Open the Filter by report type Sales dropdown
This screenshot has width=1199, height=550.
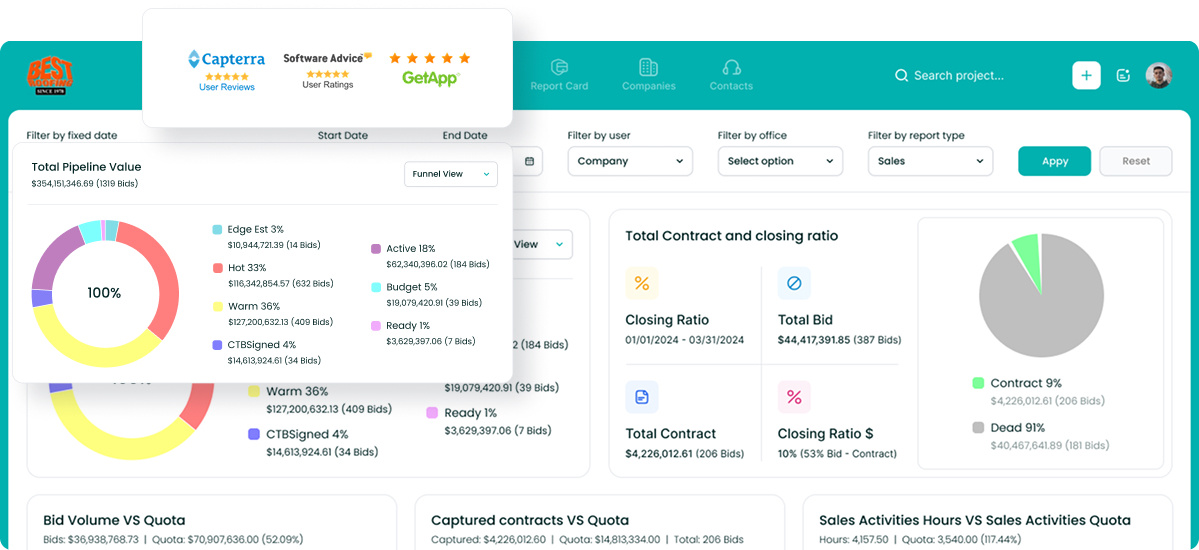(x=930, y=161)
